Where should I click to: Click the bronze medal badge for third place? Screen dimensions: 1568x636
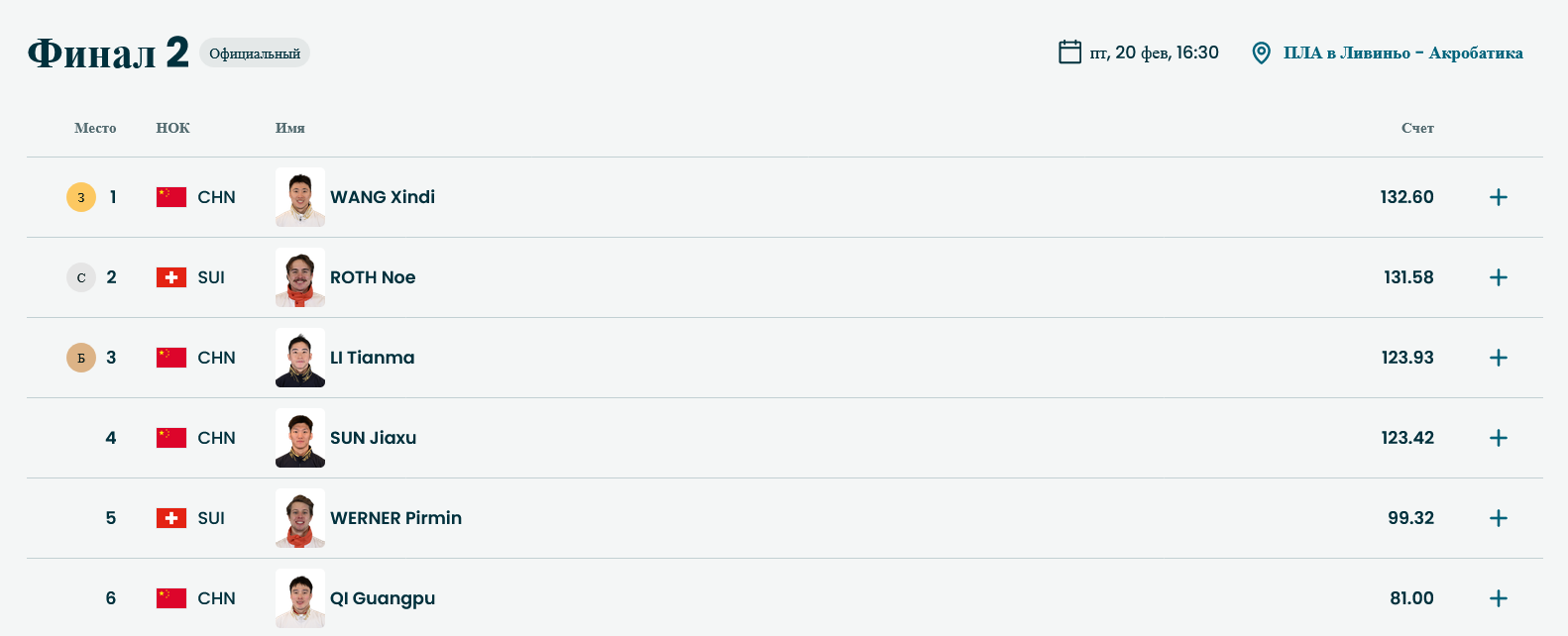(81, 358)
